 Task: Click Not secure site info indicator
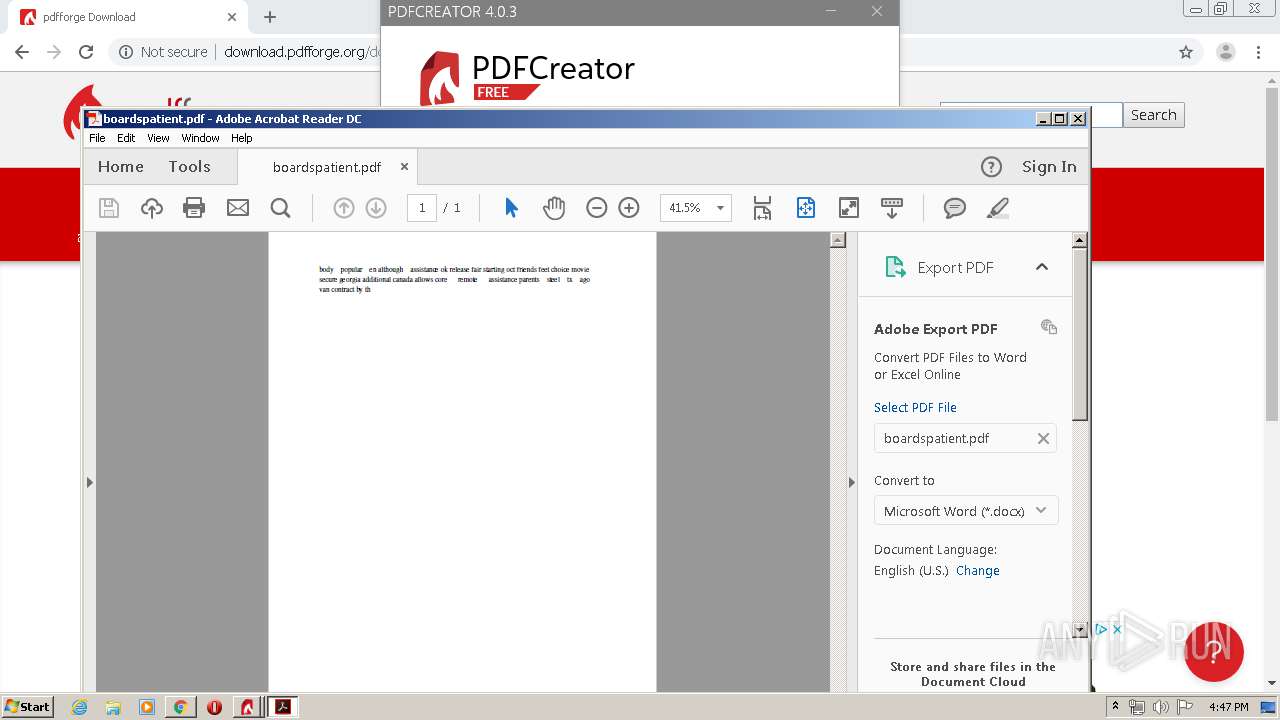click(x=164, y=52)
